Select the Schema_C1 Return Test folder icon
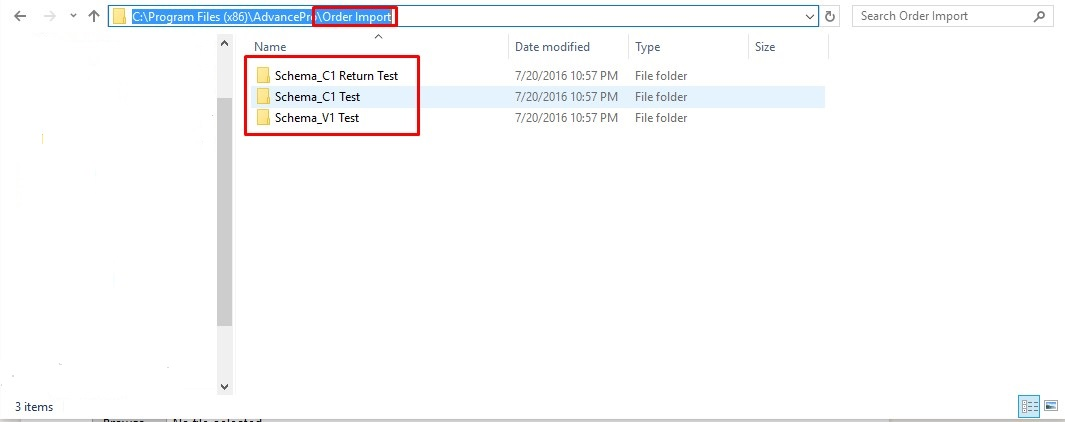Image resolution: width=1065 pixels, height=422 pixels. 264,76
